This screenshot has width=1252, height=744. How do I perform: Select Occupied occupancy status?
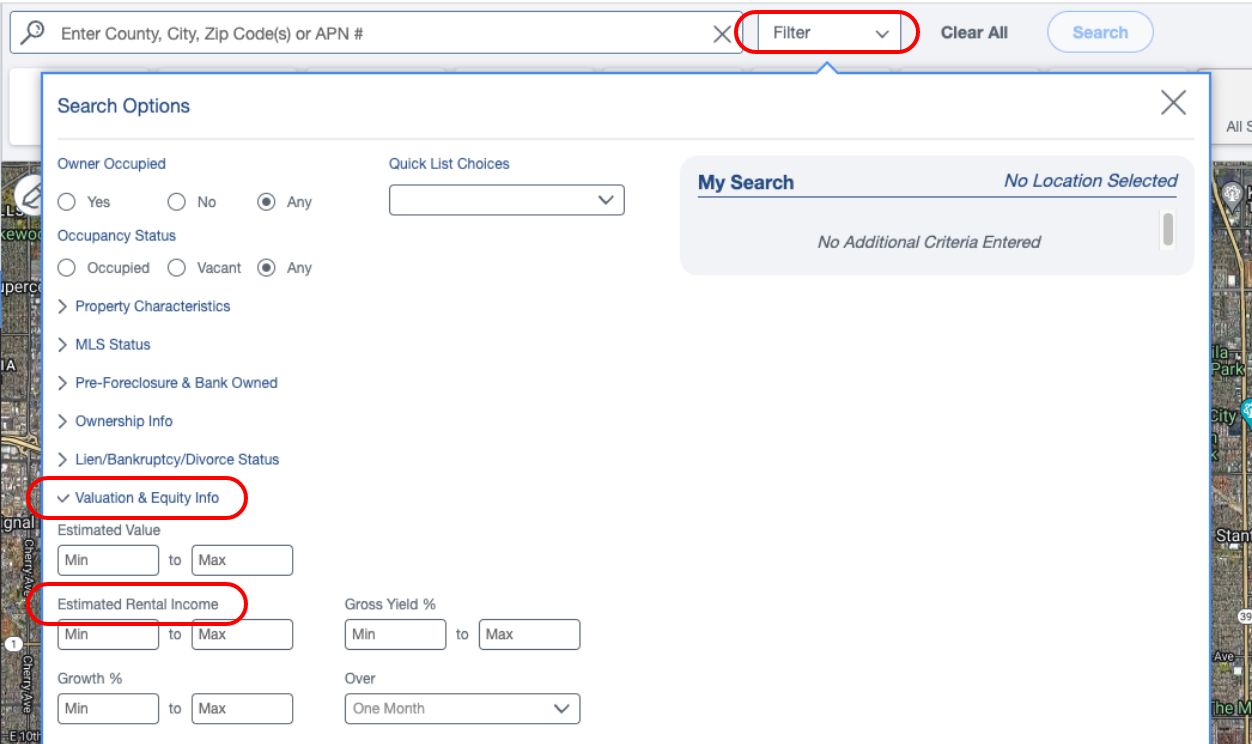(67, 268)
